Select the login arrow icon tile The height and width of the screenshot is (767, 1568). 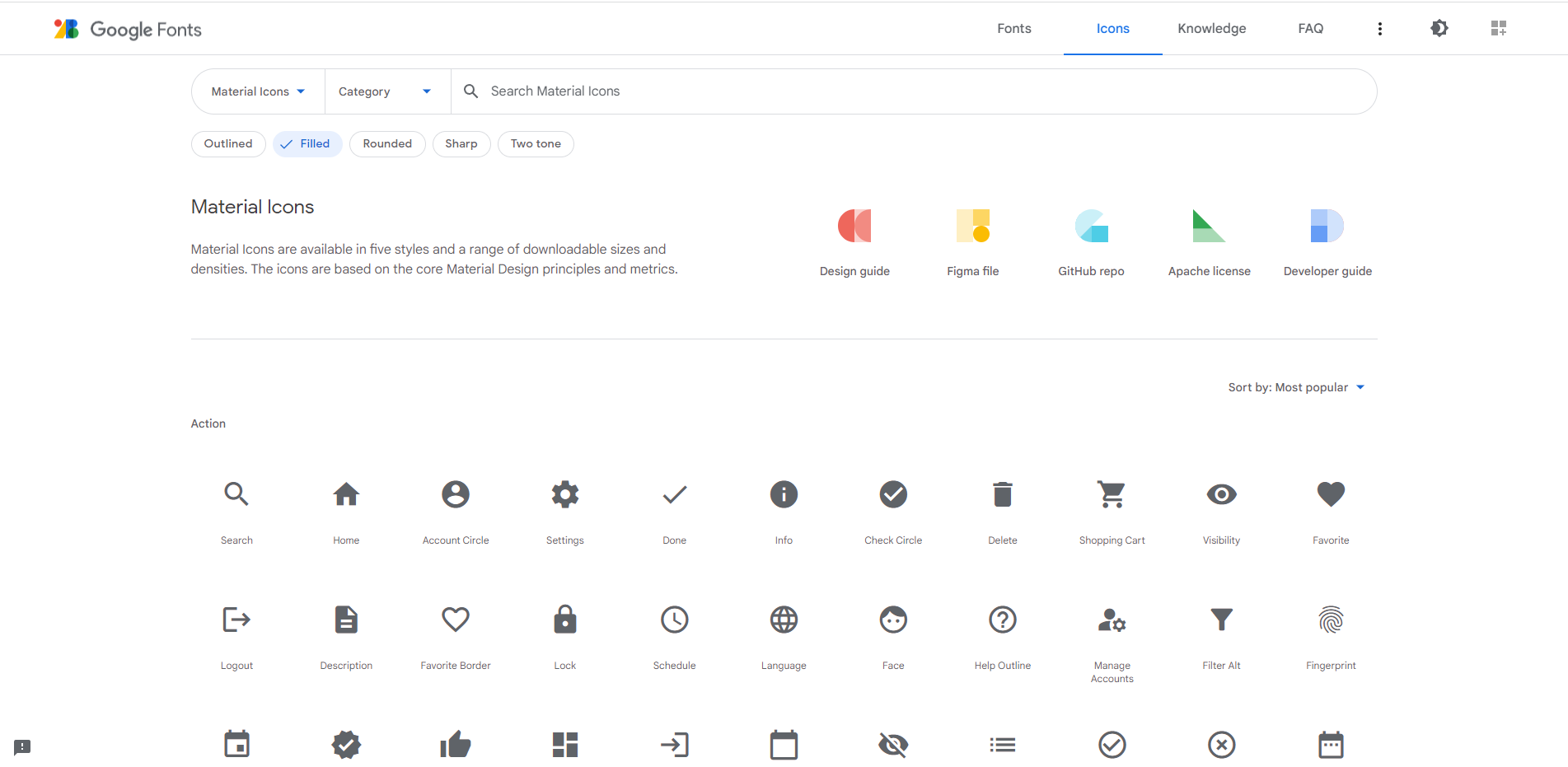pyautogui.click(x=675, y=745)
